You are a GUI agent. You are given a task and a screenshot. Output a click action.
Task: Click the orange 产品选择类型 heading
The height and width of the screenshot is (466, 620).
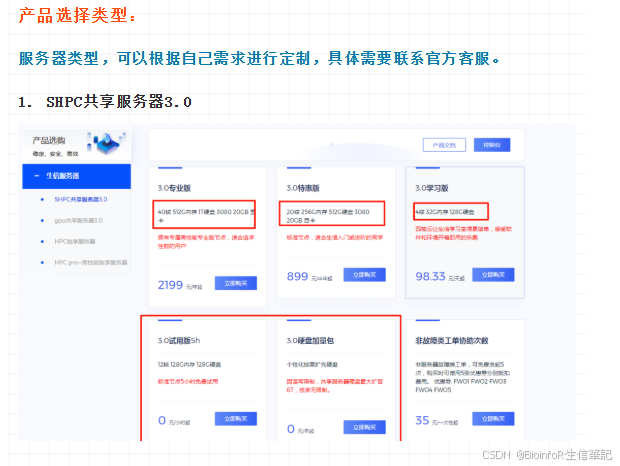(x=77, y=15)
